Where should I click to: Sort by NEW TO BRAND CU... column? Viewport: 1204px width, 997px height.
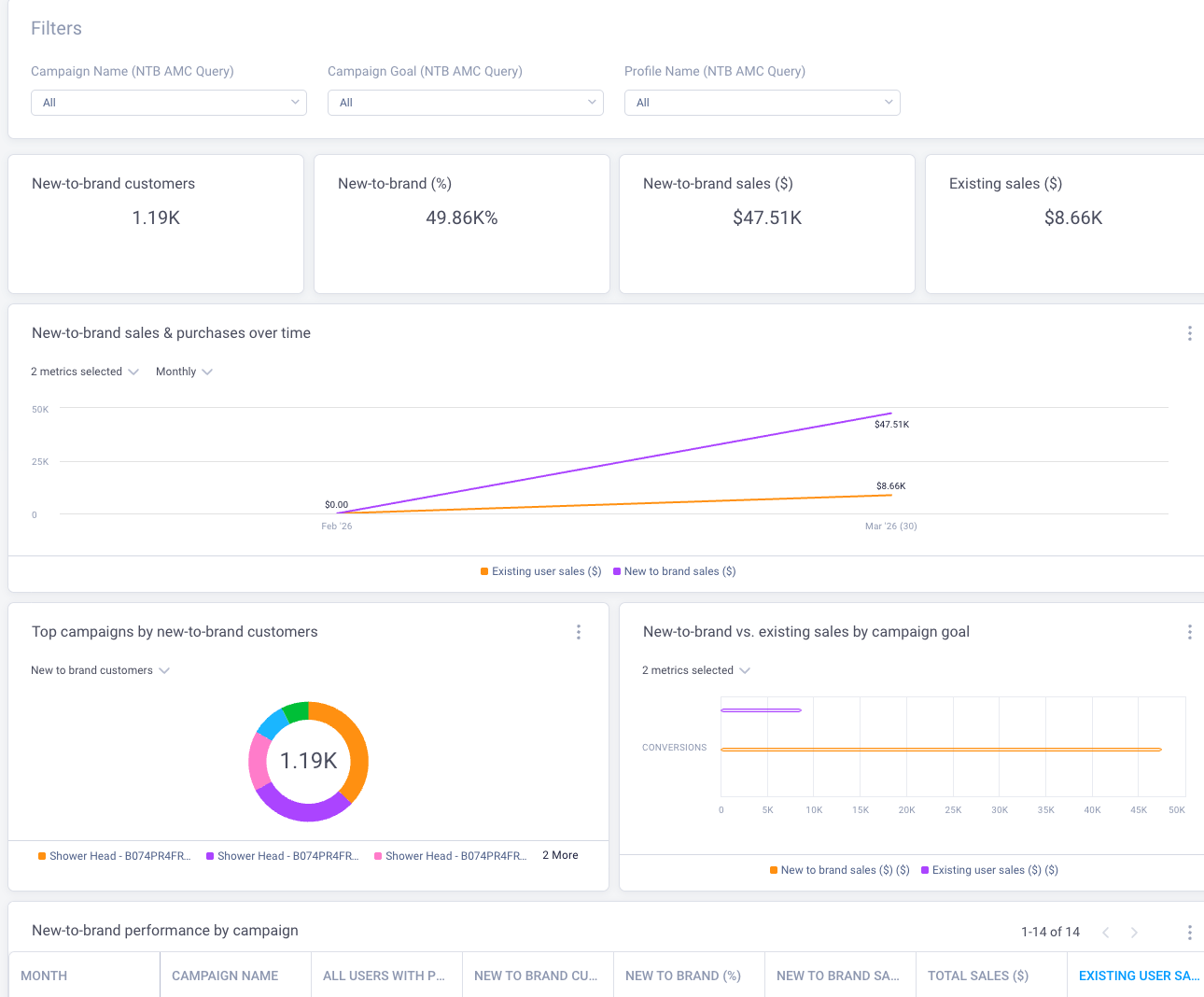[x=538, y=976]
